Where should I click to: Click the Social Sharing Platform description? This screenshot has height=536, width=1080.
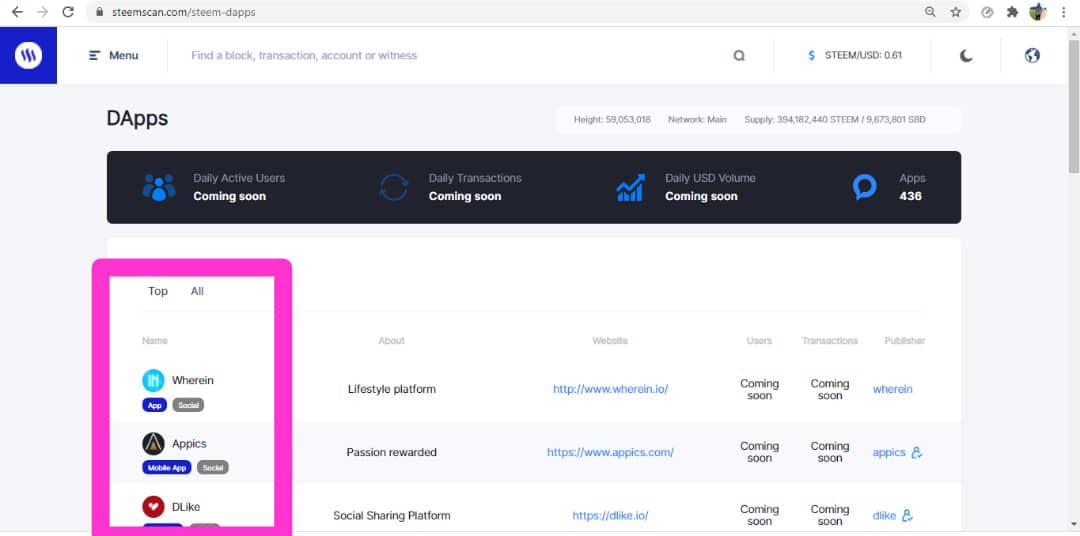(391, 515)
